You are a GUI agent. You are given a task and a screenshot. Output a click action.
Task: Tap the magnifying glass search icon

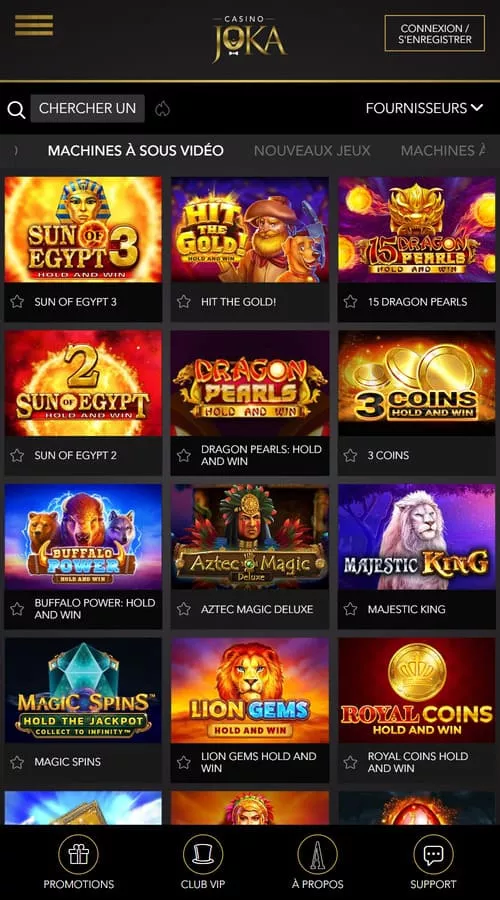(16, 110)
